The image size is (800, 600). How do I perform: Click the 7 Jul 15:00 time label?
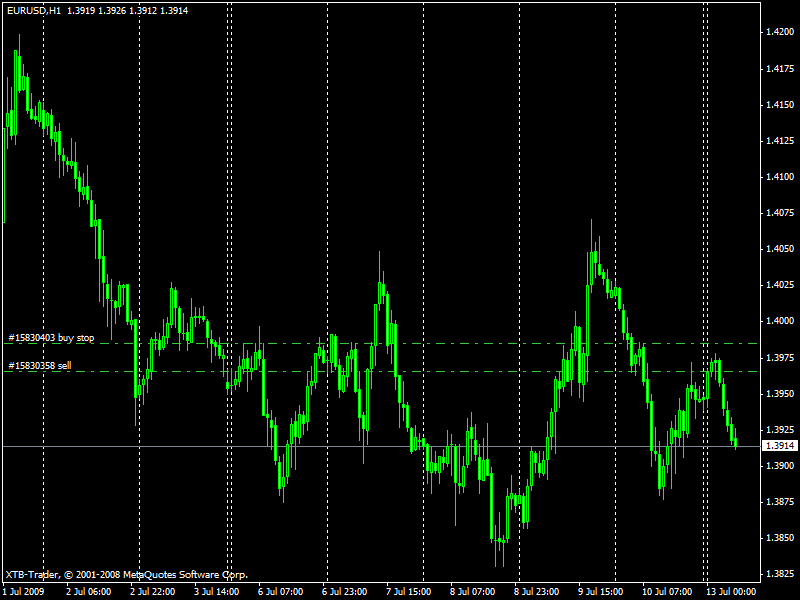[408, 592]
